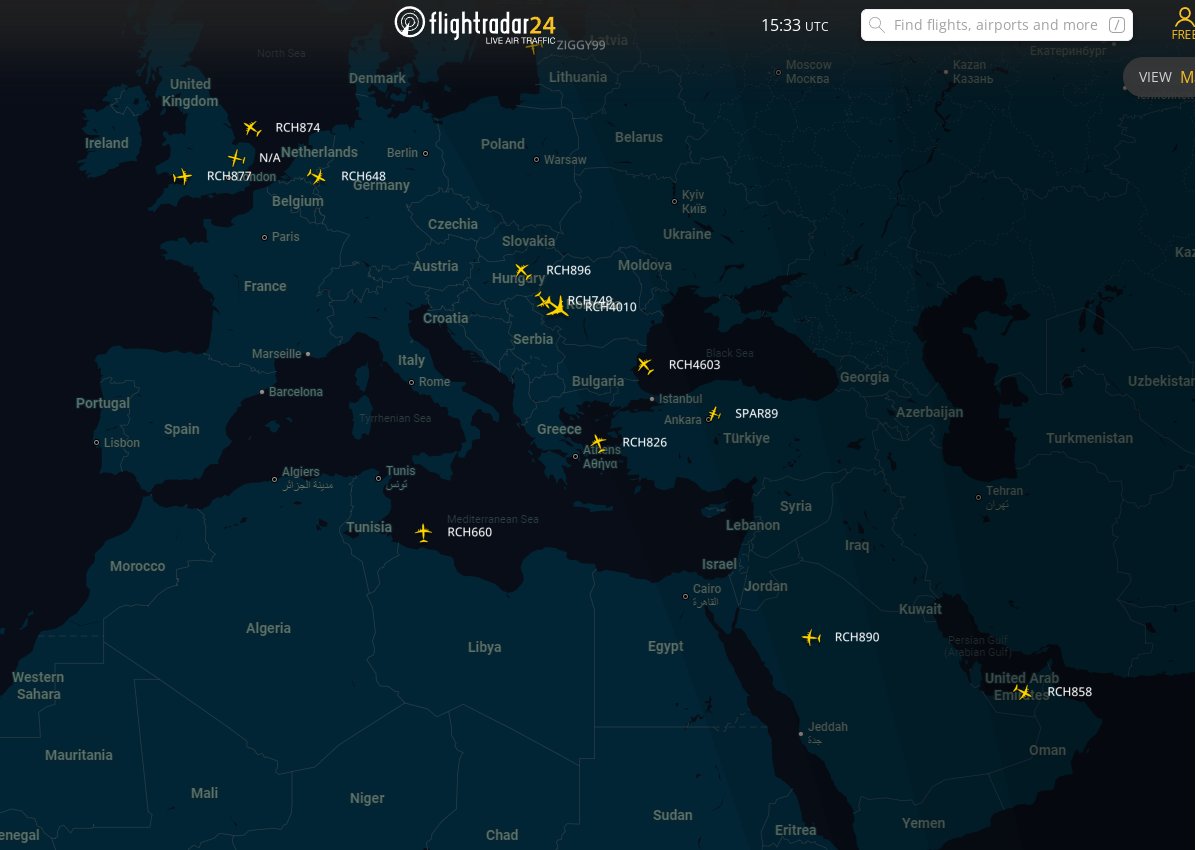Click the RCH648 callsign label
Image resolution: width=1196 pixels, height=850 pixels.
pyautogui.click(x=363, y=176)
